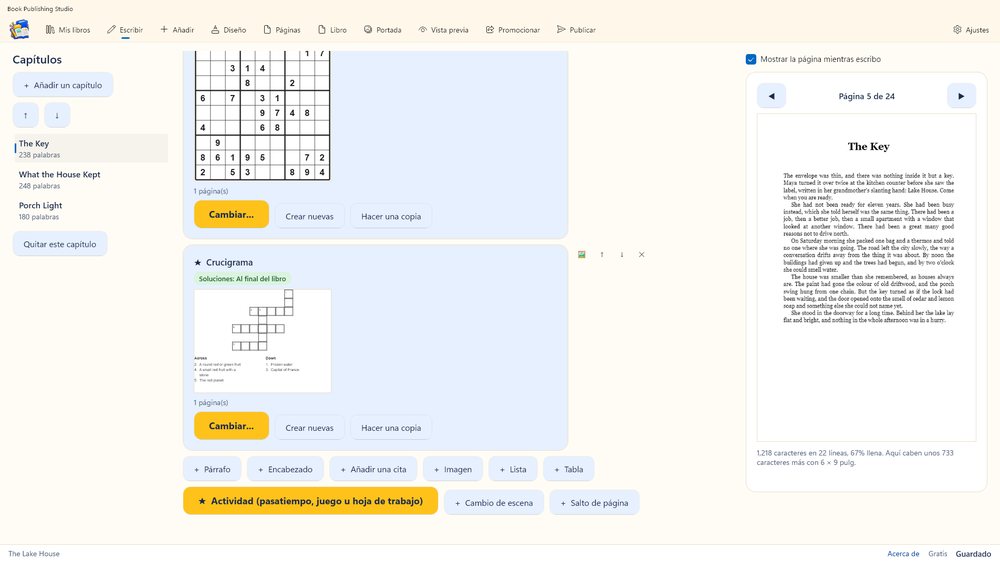
Task: Open Vista previa
Action: click(443, 30)
